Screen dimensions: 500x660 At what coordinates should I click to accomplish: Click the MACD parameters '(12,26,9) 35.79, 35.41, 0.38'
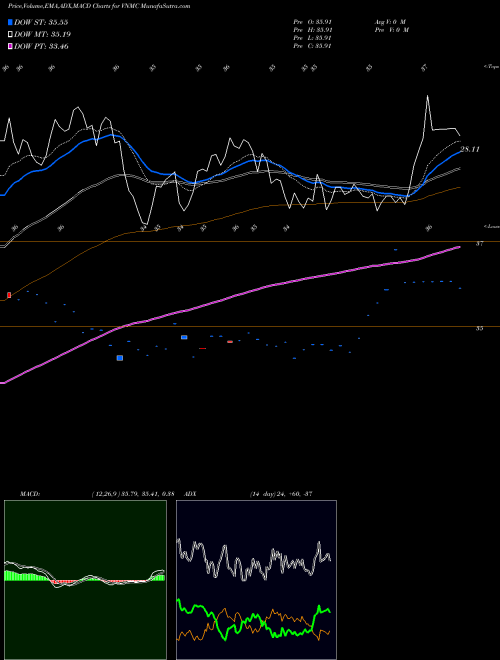point(133,494)
